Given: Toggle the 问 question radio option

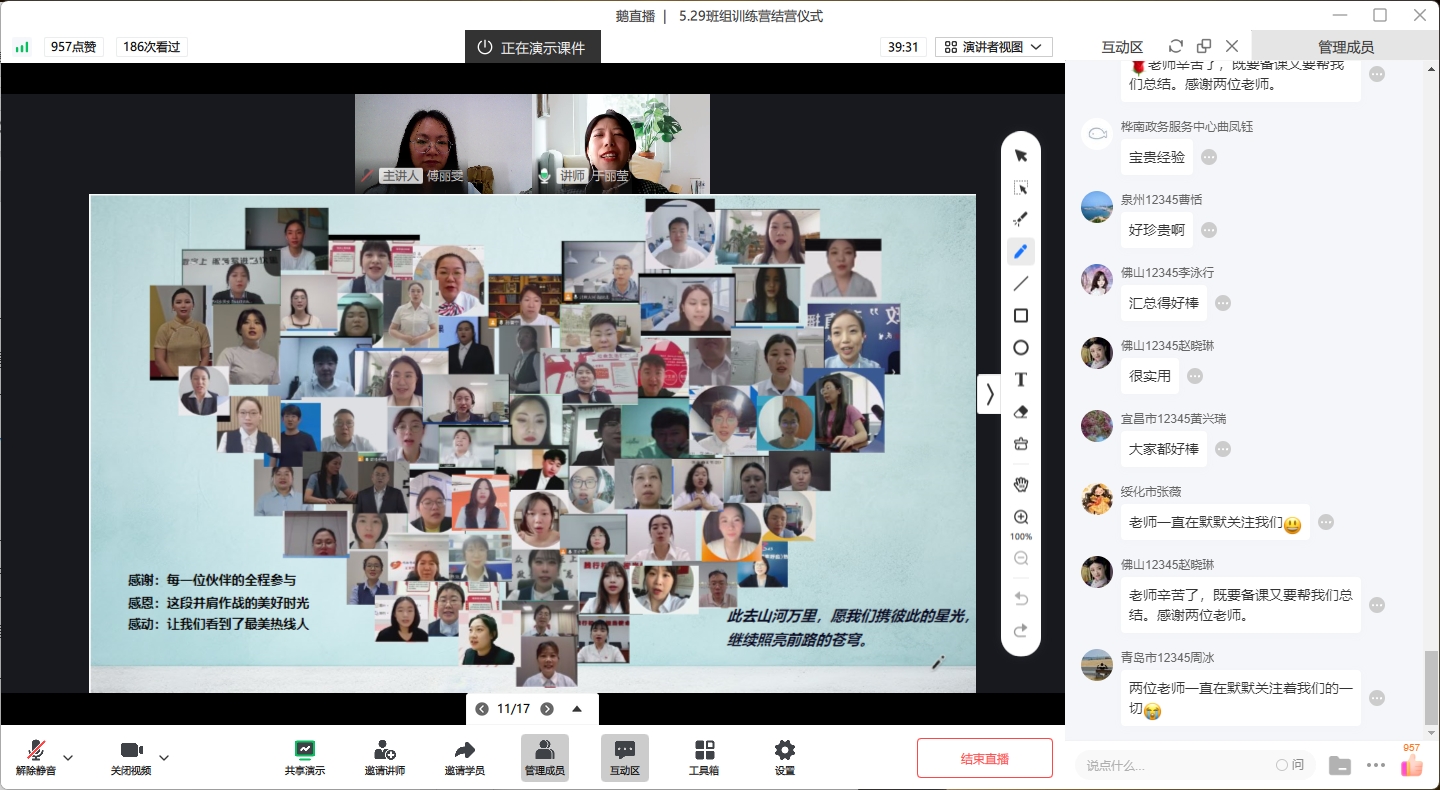Looking at the screenshot, I should [1282, 765].
